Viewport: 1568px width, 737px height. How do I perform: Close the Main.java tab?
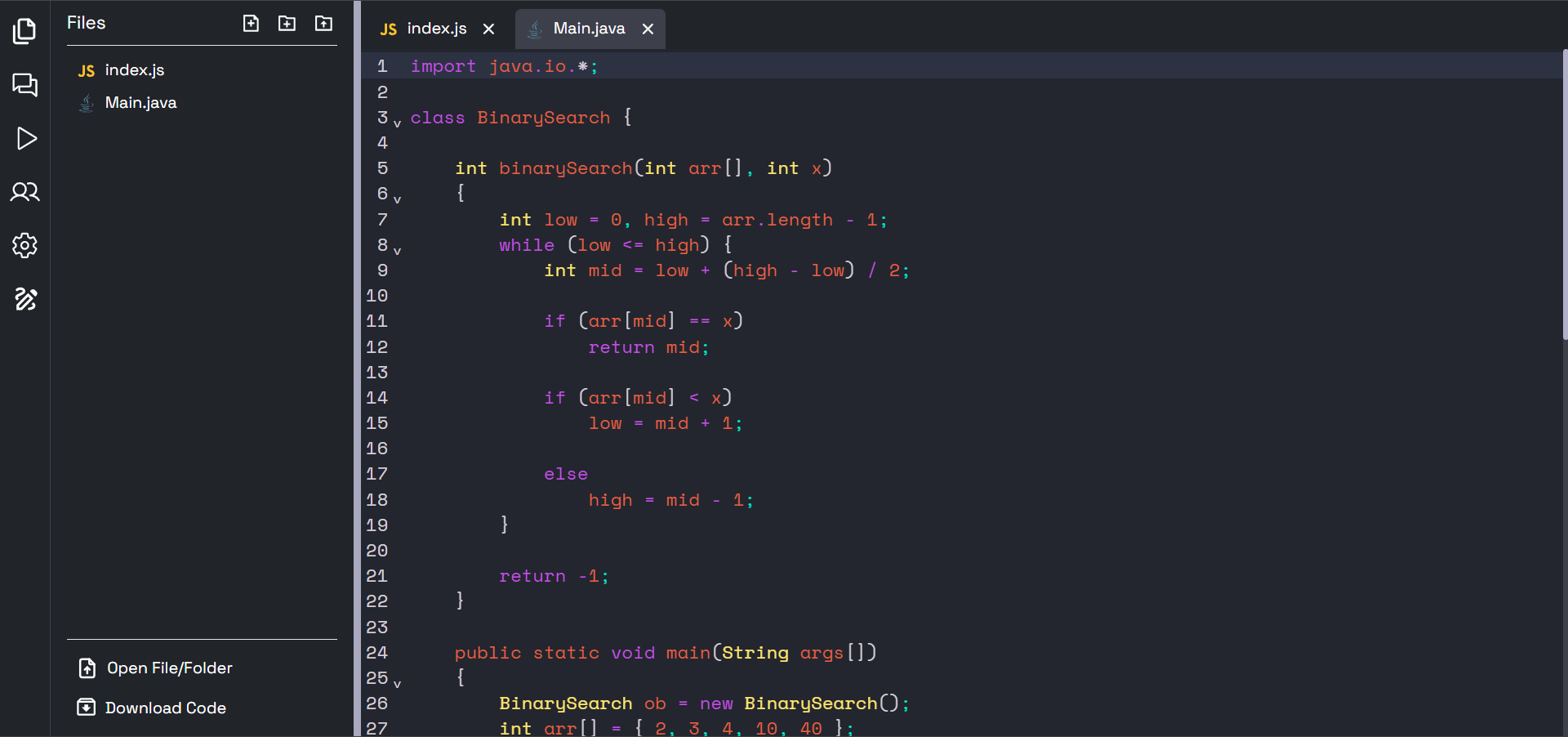648,29
